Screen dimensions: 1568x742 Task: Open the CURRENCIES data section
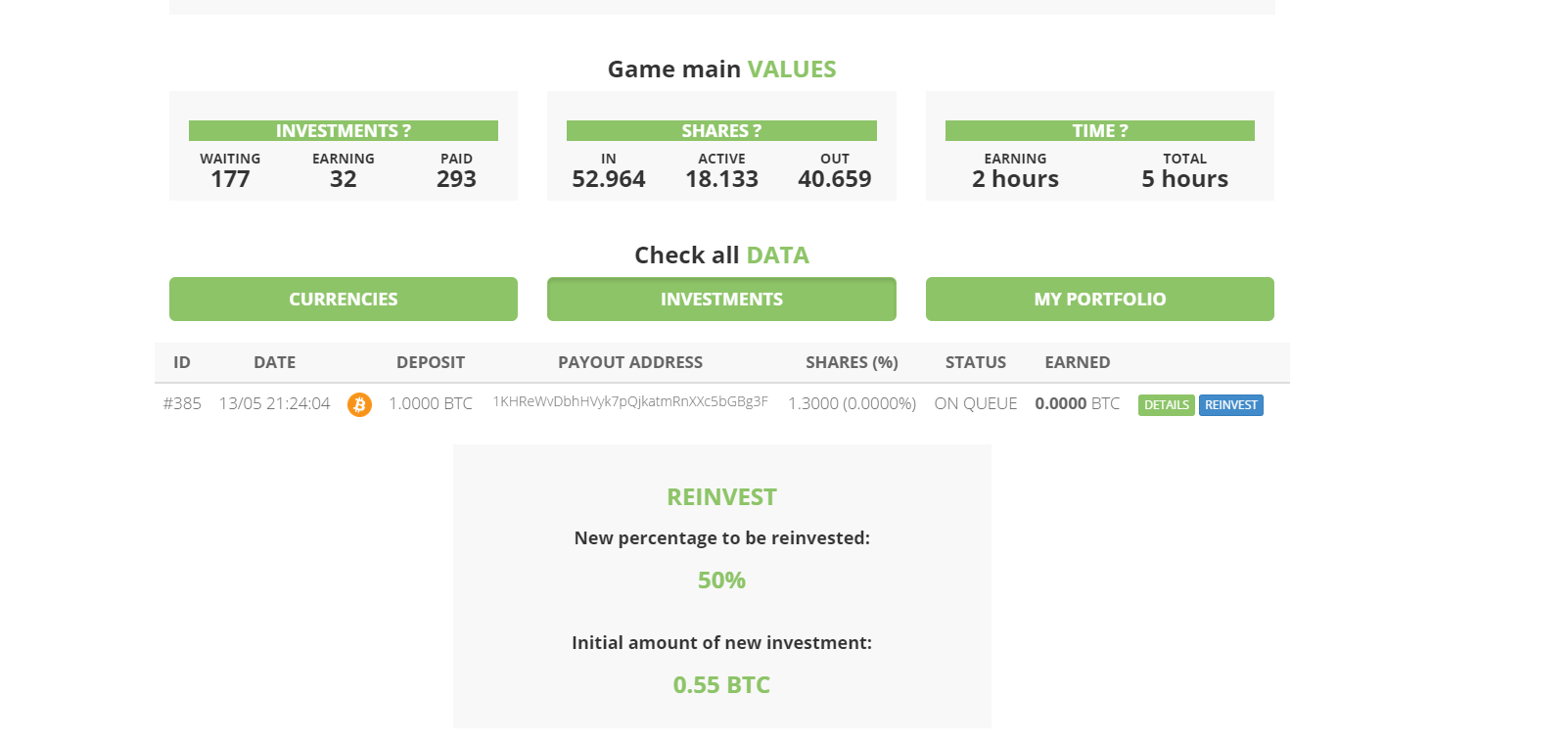344,299
